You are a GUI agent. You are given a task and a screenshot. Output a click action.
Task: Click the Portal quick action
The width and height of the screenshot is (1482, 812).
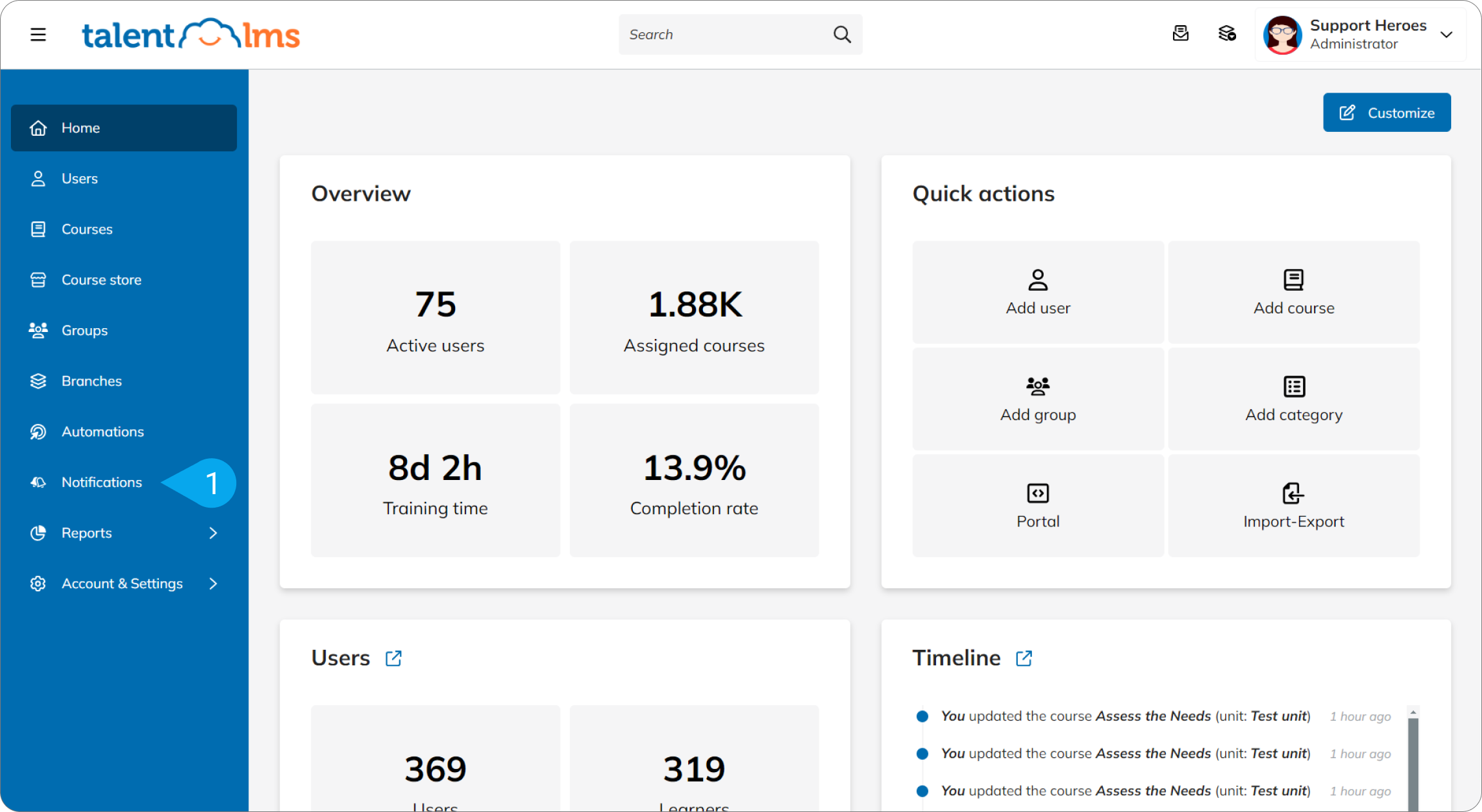(1038, 506)
